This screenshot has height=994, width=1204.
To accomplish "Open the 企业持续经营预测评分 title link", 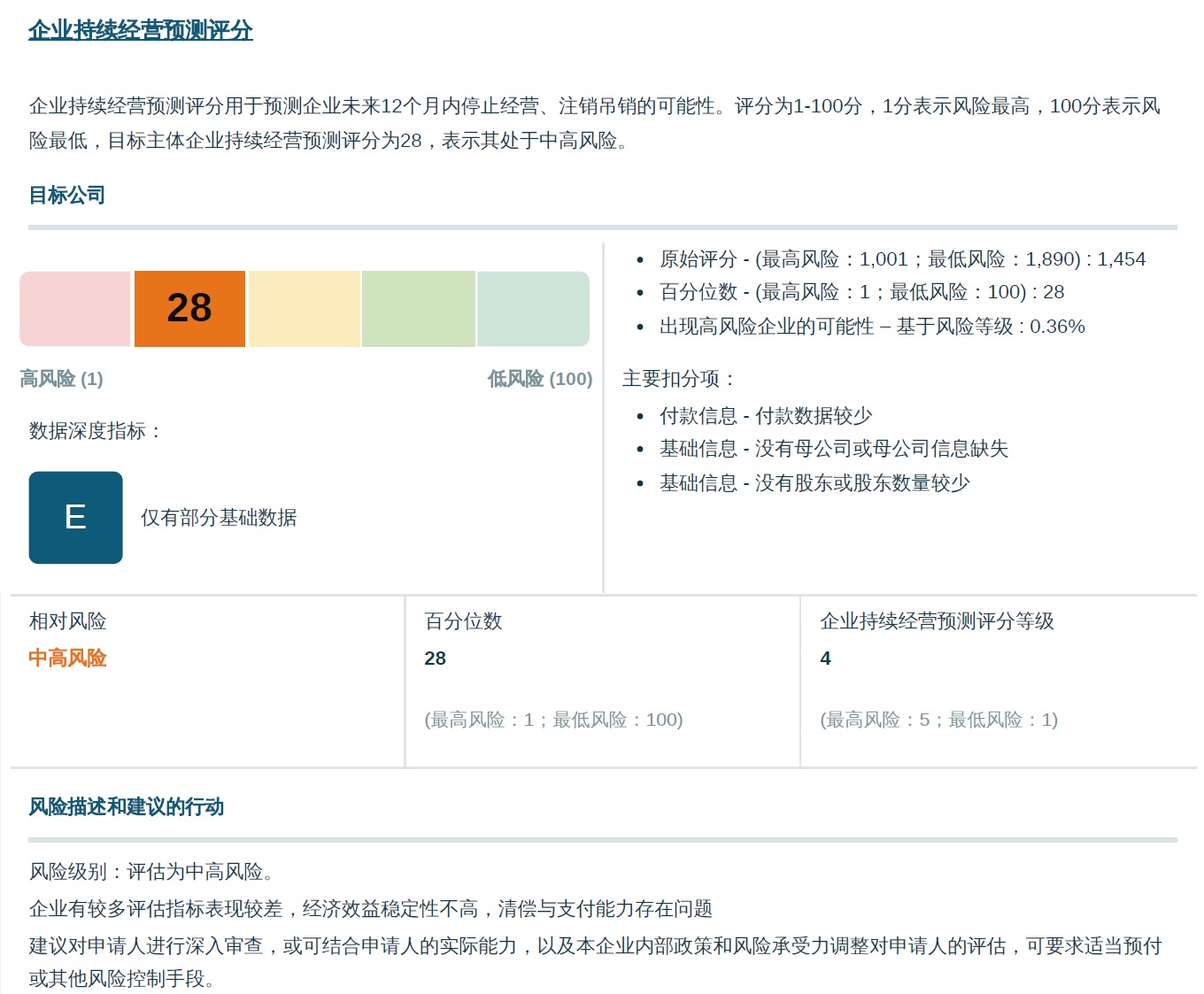I will pos(140,30).
